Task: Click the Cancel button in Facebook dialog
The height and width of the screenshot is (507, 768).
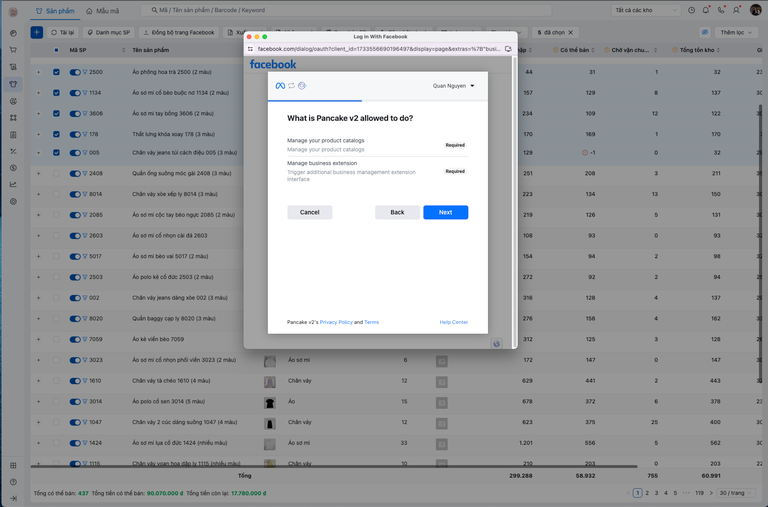Action: pos(309,212)
